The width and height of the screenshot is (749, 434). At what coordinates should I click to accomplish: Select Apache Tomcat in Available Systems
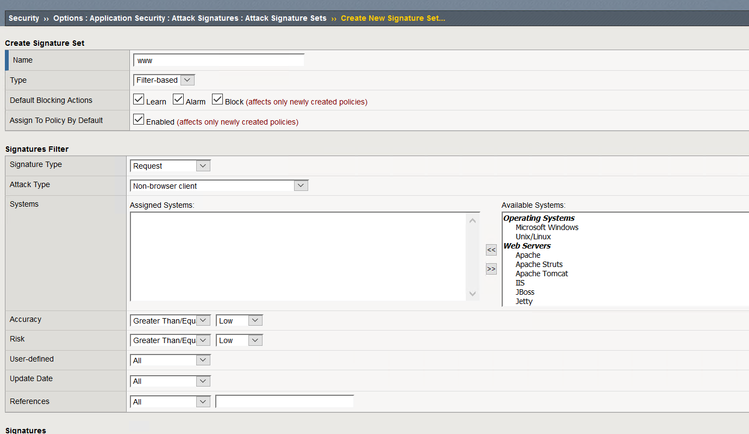pyautogui.click(x=542, y=273)
